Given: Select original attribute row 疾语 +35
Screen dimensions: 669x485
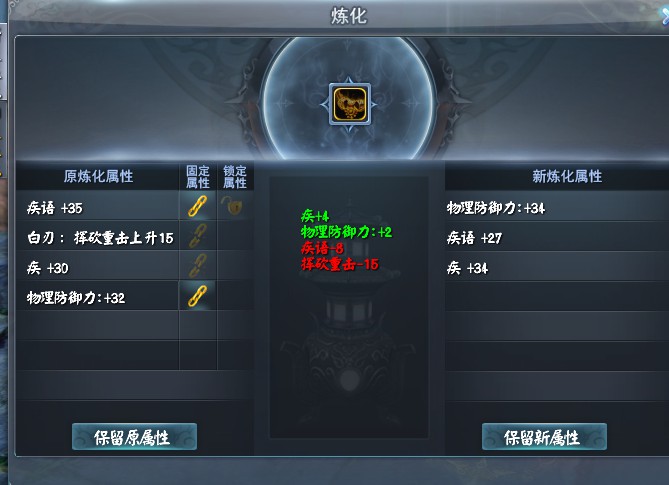Looking at the screenshot, I should [x=97, y=208].
